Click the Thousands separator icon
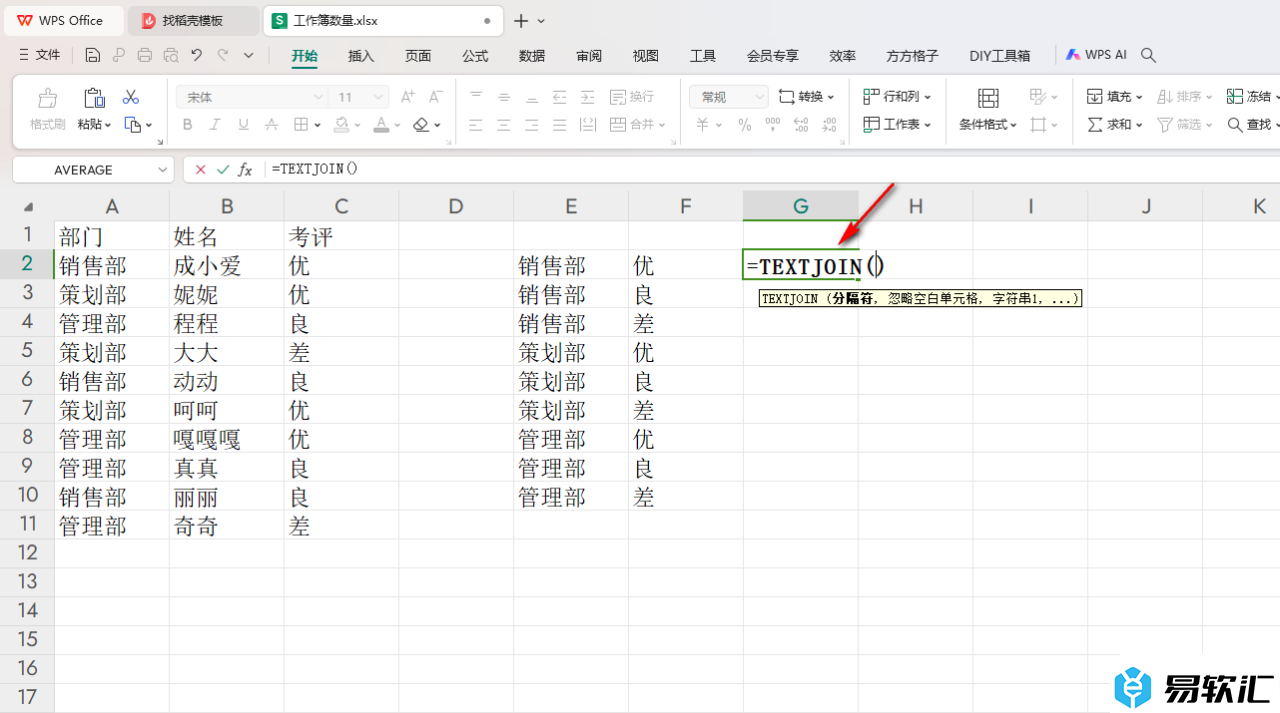The width and height of the screenshot is (1280, 713). 772,125
